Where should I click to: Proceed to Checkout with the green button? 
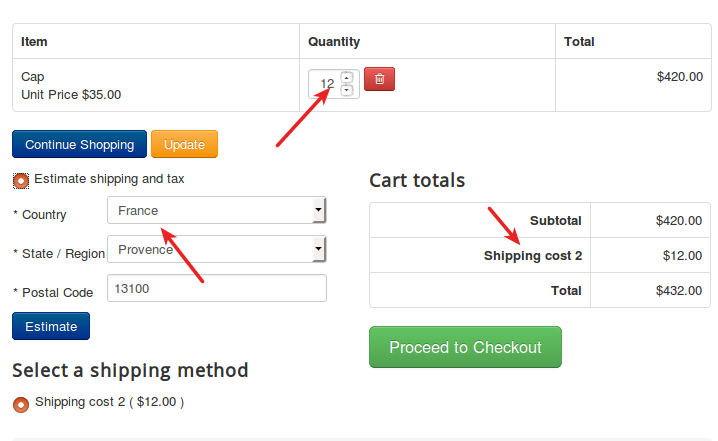(x=465, y=347)
